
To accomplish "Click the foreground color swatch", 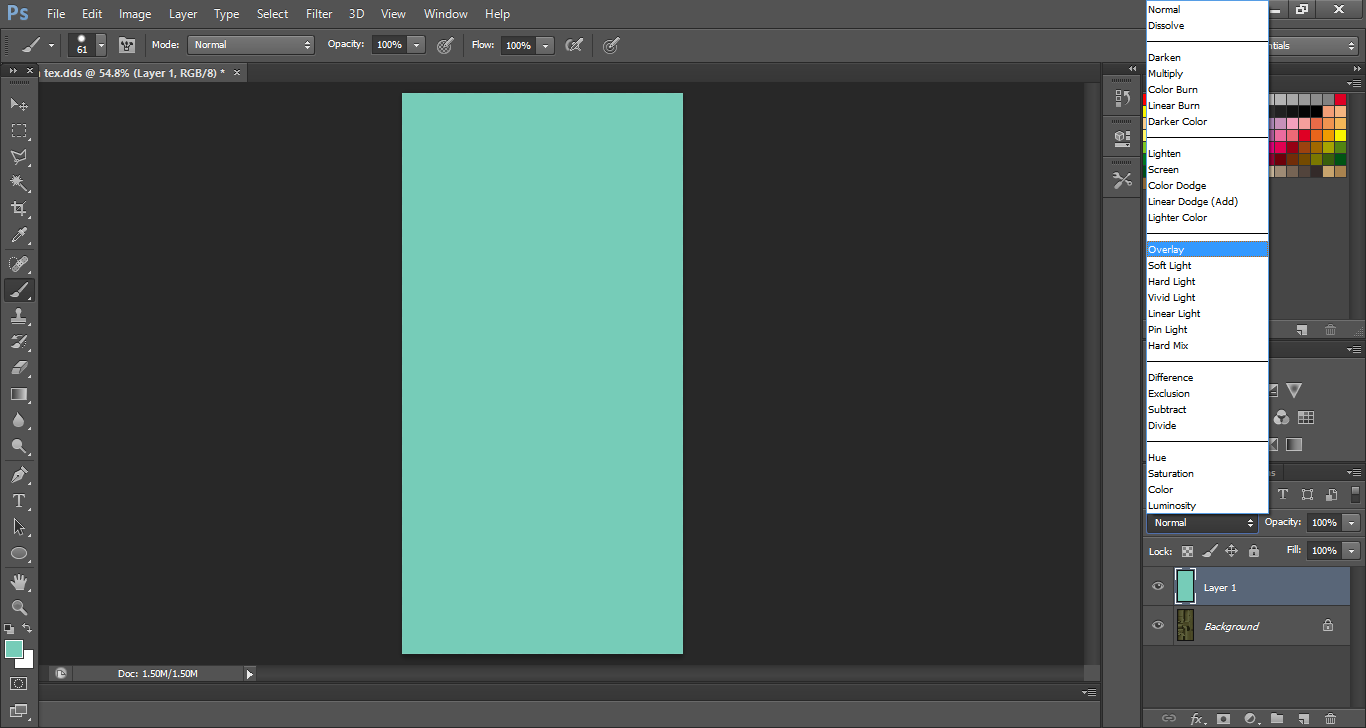I will pos(14,650).
